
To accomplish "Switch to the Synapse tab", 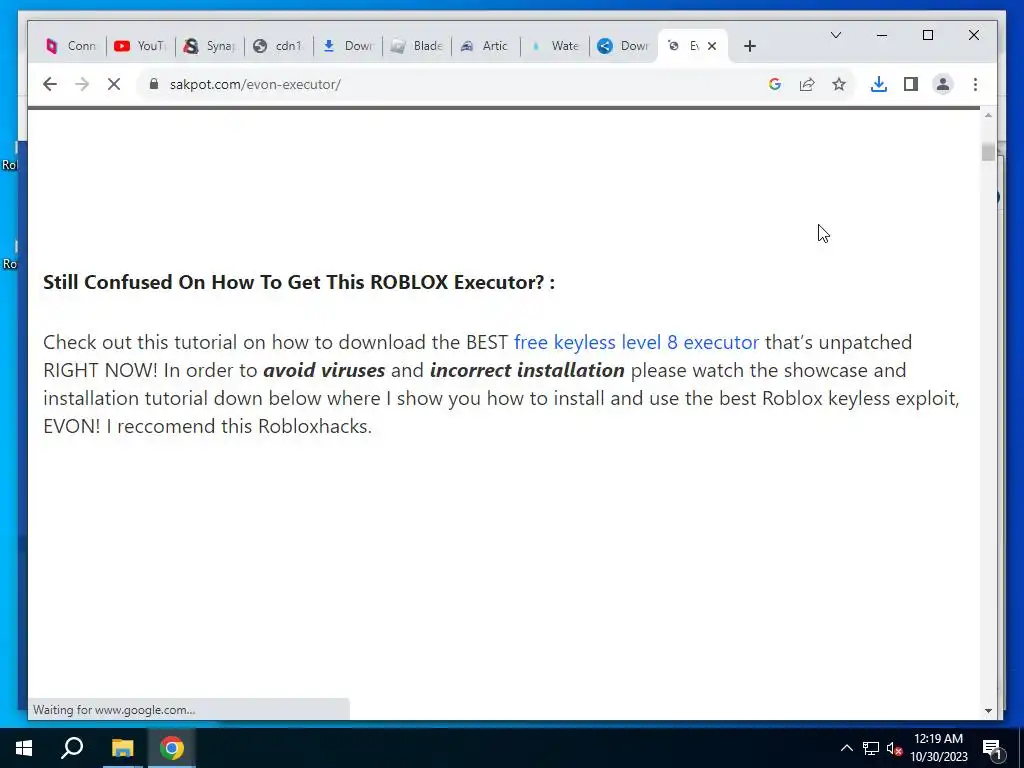I will [x=210, y=46].
